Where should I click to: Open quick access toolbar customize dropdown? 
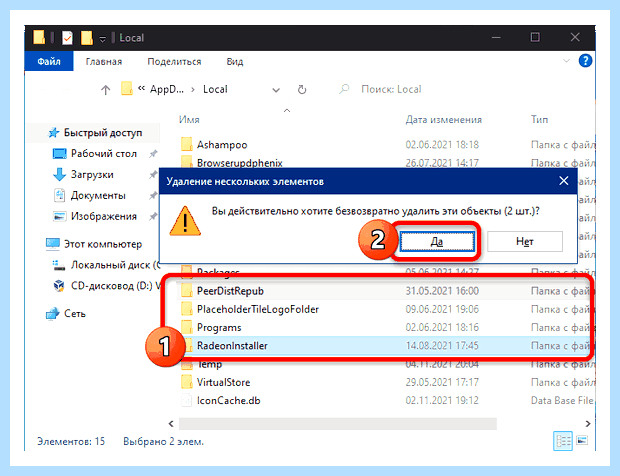point(102,39)
